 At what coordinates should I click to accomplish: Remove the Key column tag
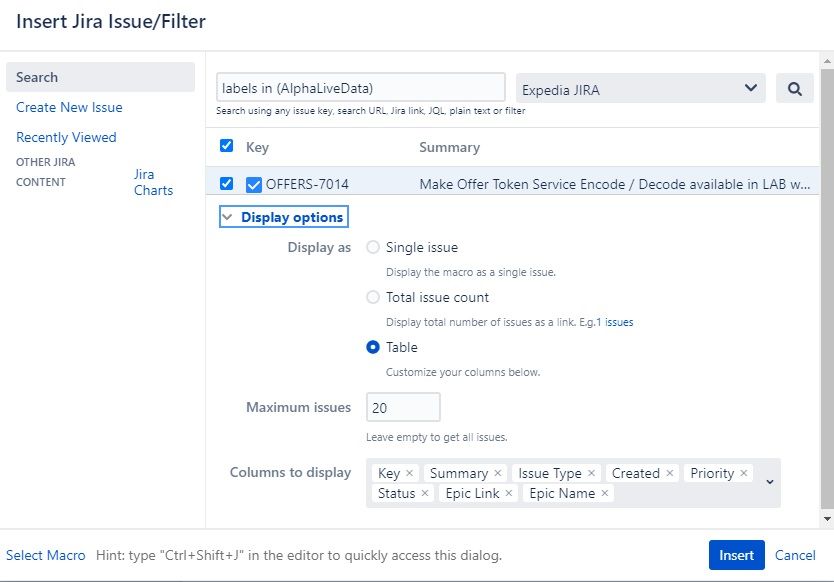coord(410,473)
